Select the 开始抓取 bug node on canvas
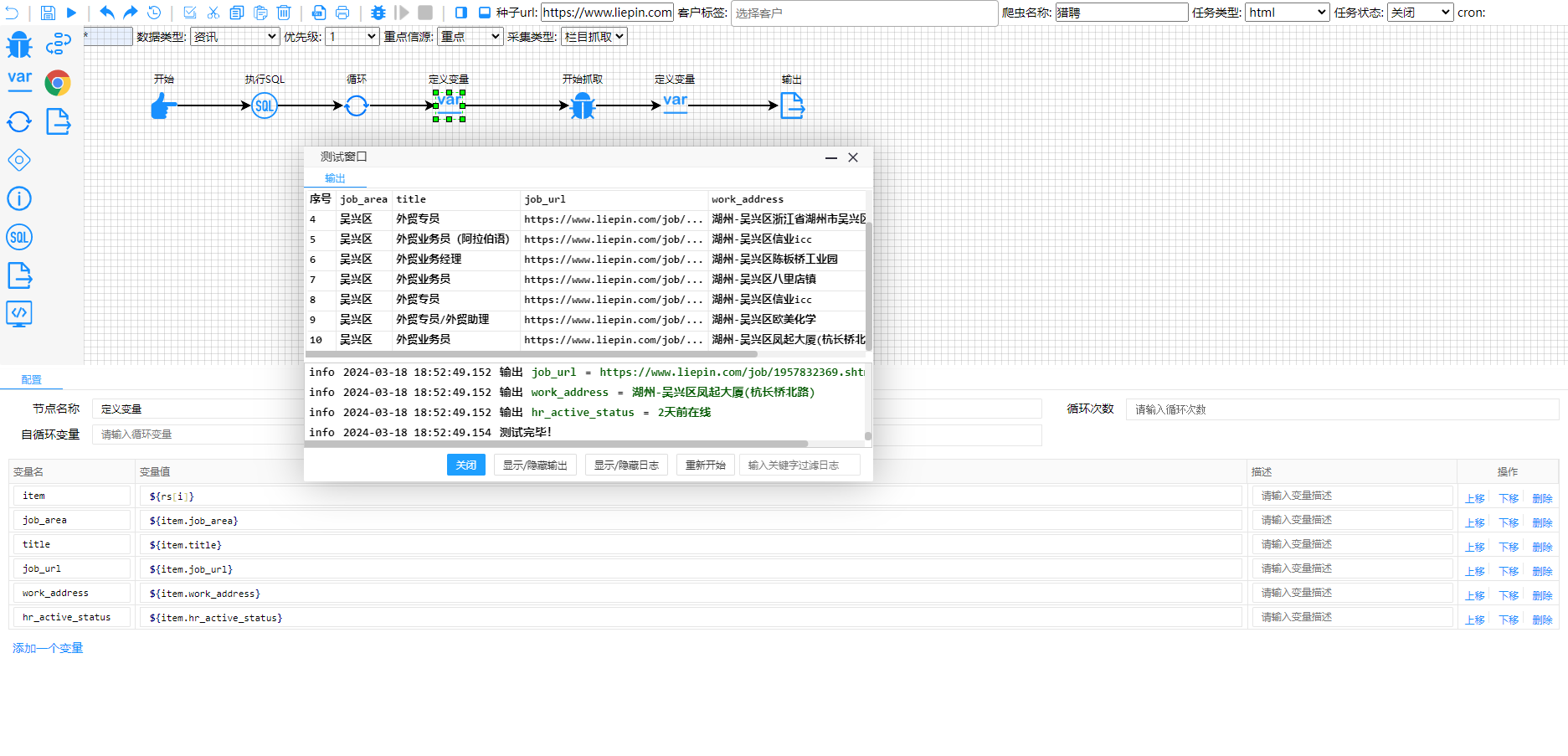The width and height of the screenshot is (1568, 756). 583,105
